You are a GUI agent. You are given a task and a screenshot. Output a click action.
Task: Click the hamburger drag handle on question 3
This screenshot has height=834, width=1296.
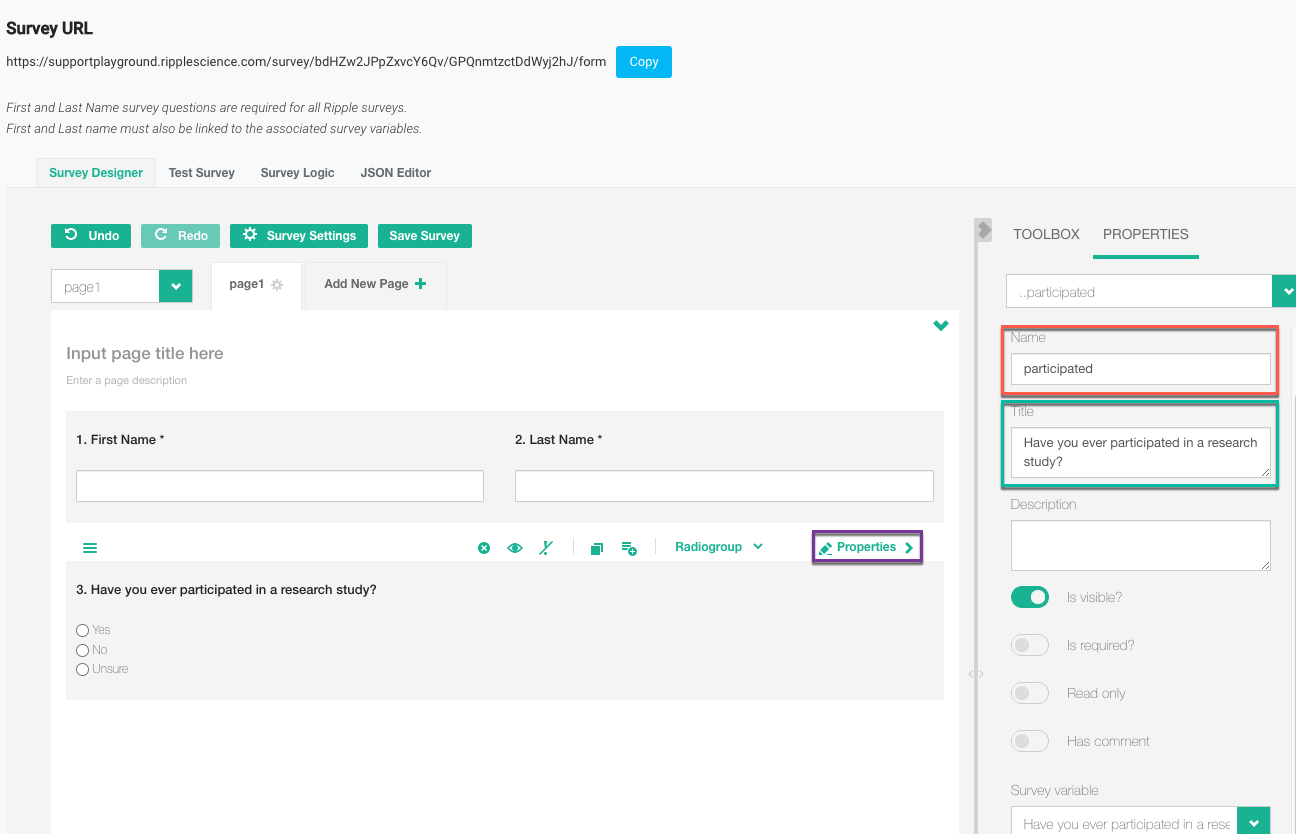90,548
